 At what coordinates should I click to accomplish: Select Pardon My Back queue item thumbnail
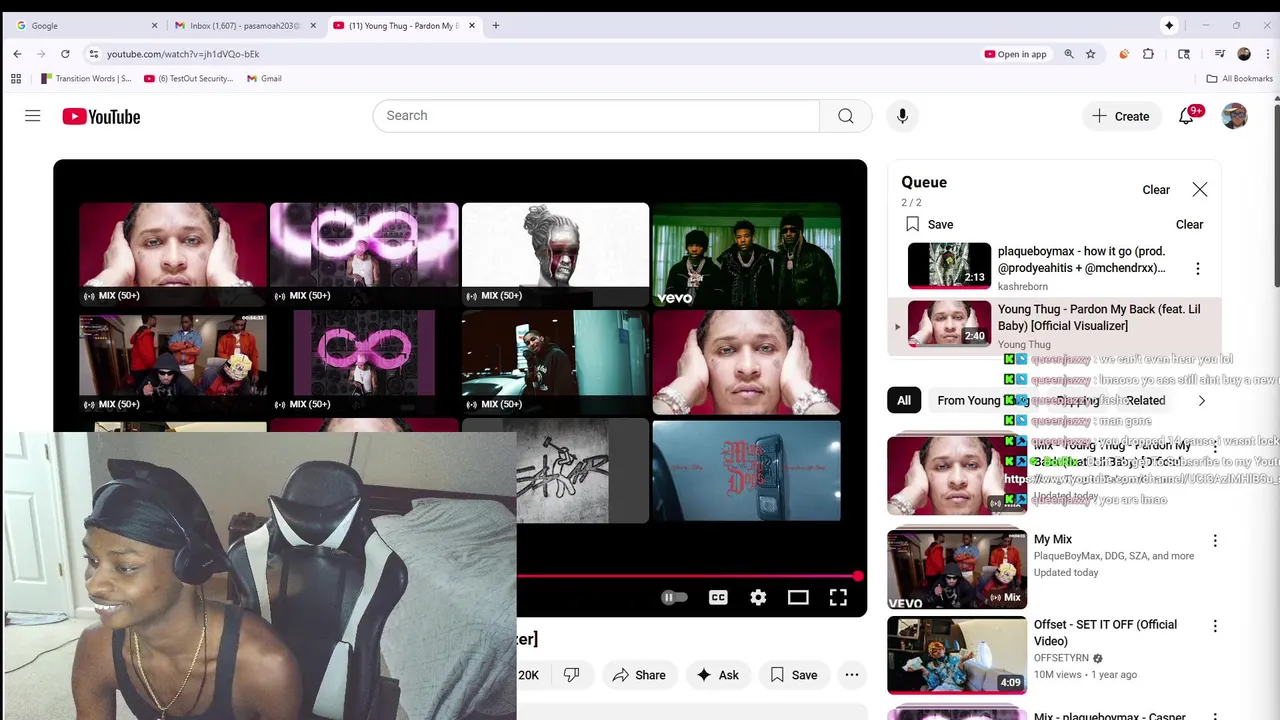point(949,323)
